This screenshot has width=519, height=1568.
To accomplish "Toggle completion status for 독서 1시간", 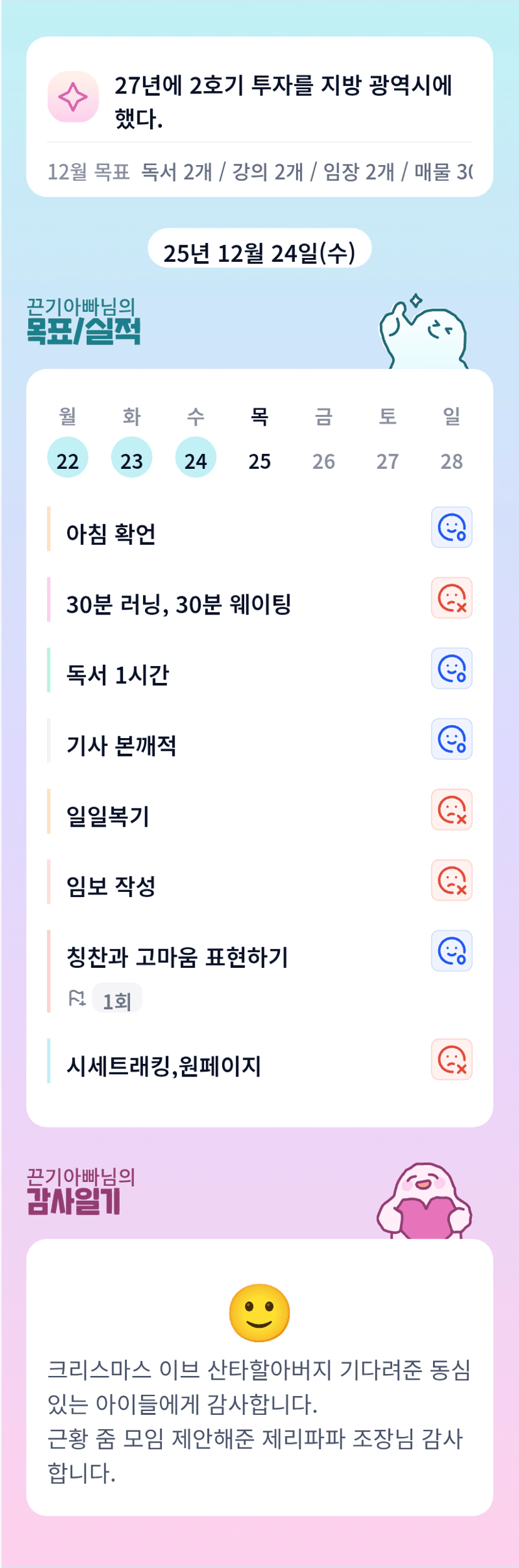I will coord(451,669).
